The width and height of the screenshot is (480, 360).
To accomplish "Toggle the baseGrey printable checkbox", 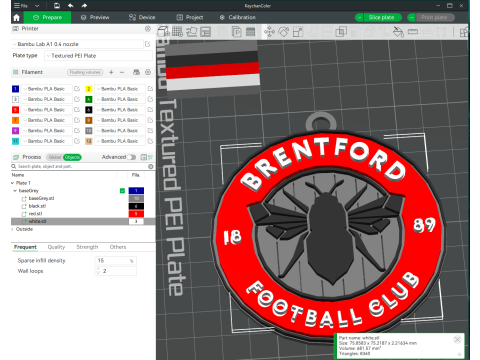I will (122, 191).
